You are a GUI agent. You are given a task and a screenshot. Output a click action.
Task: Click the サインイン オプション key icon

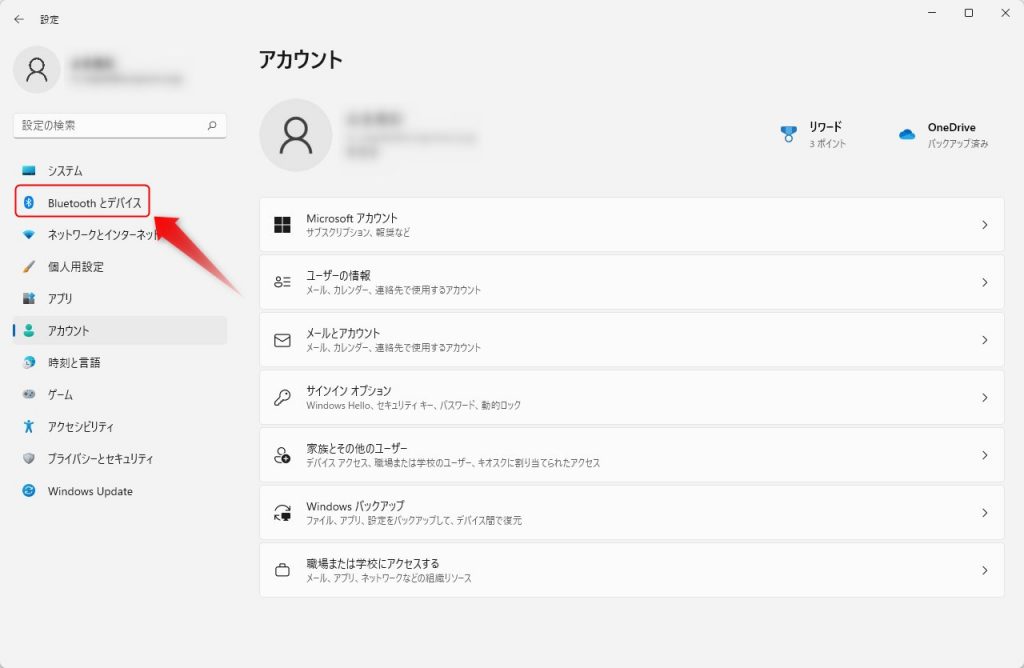282,398
